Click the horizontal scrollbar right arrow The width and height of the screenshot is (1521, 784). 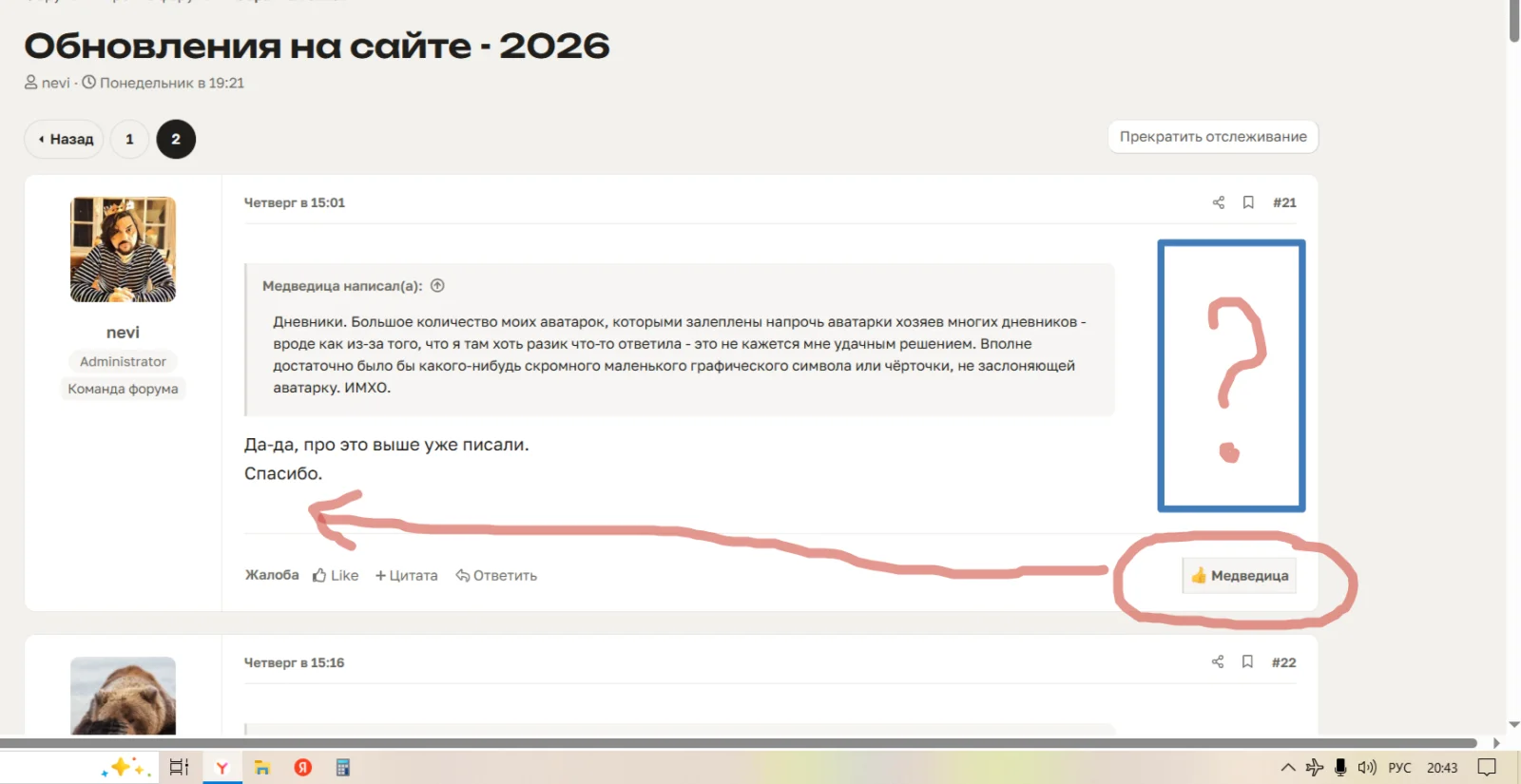point(1496,743)
